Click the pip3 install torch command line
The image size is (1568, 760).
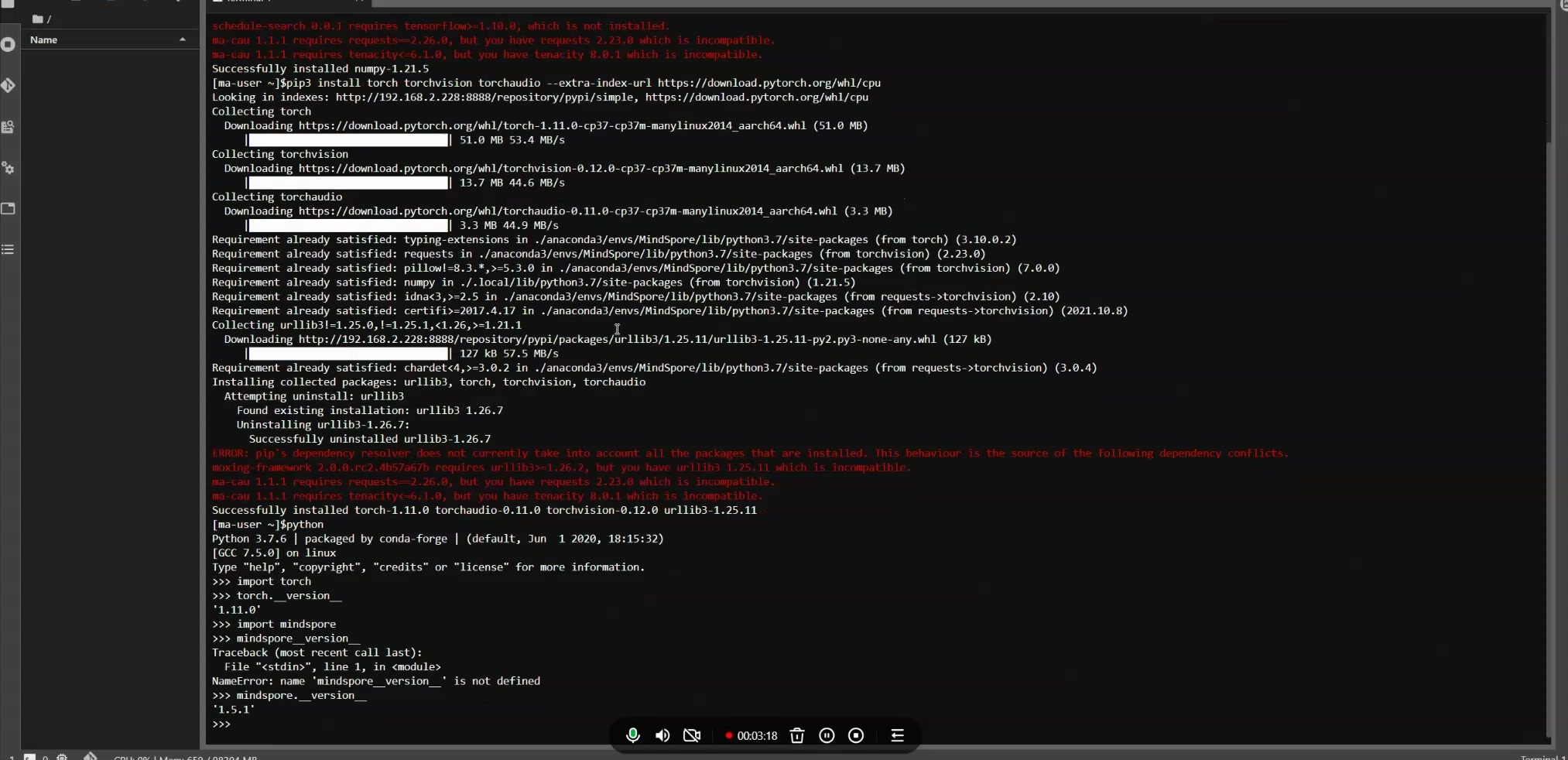point(546,83)
